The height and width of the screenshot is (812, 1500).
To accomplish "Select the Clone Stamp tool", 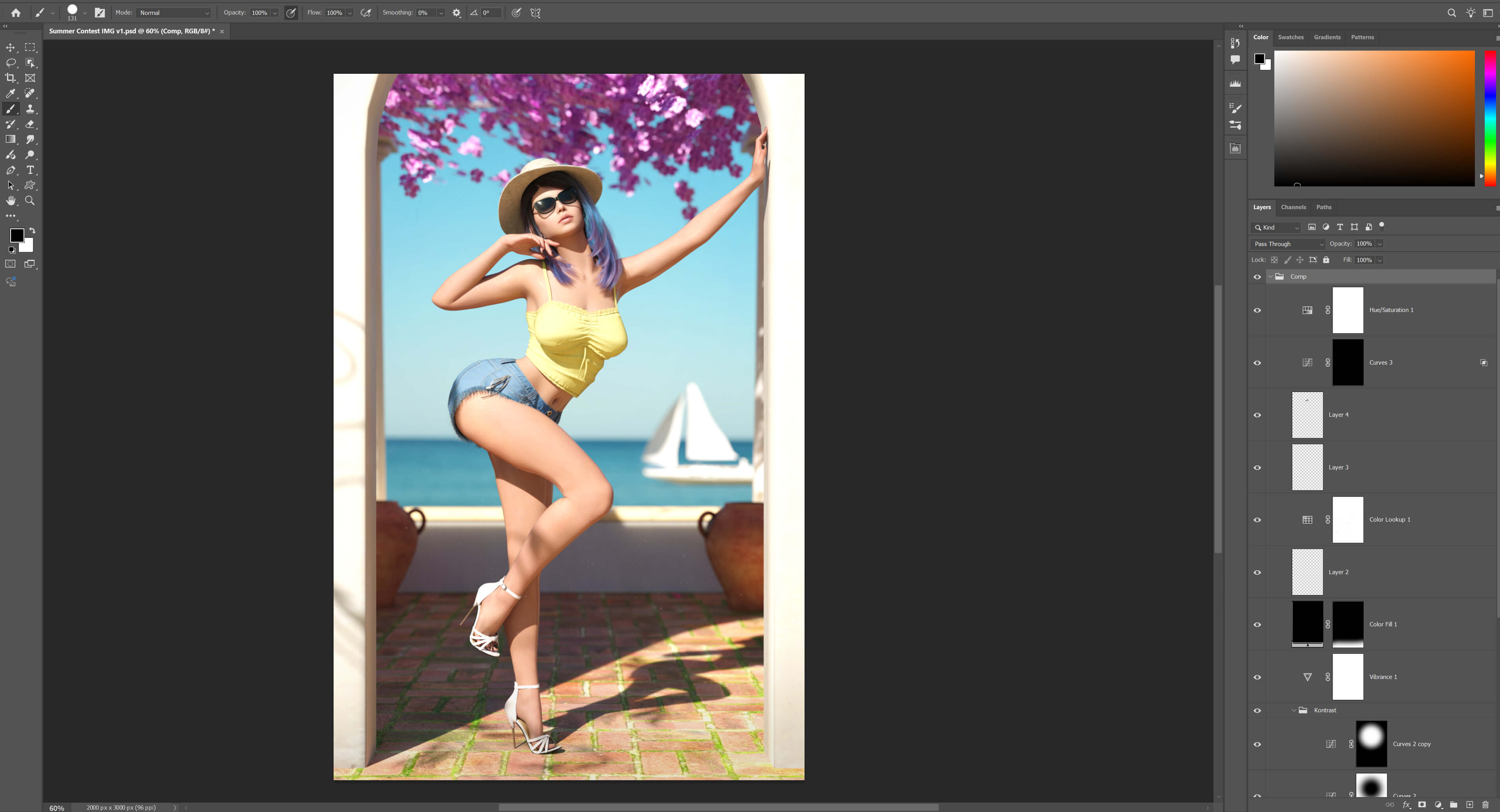I will click(x=30, y=109).
